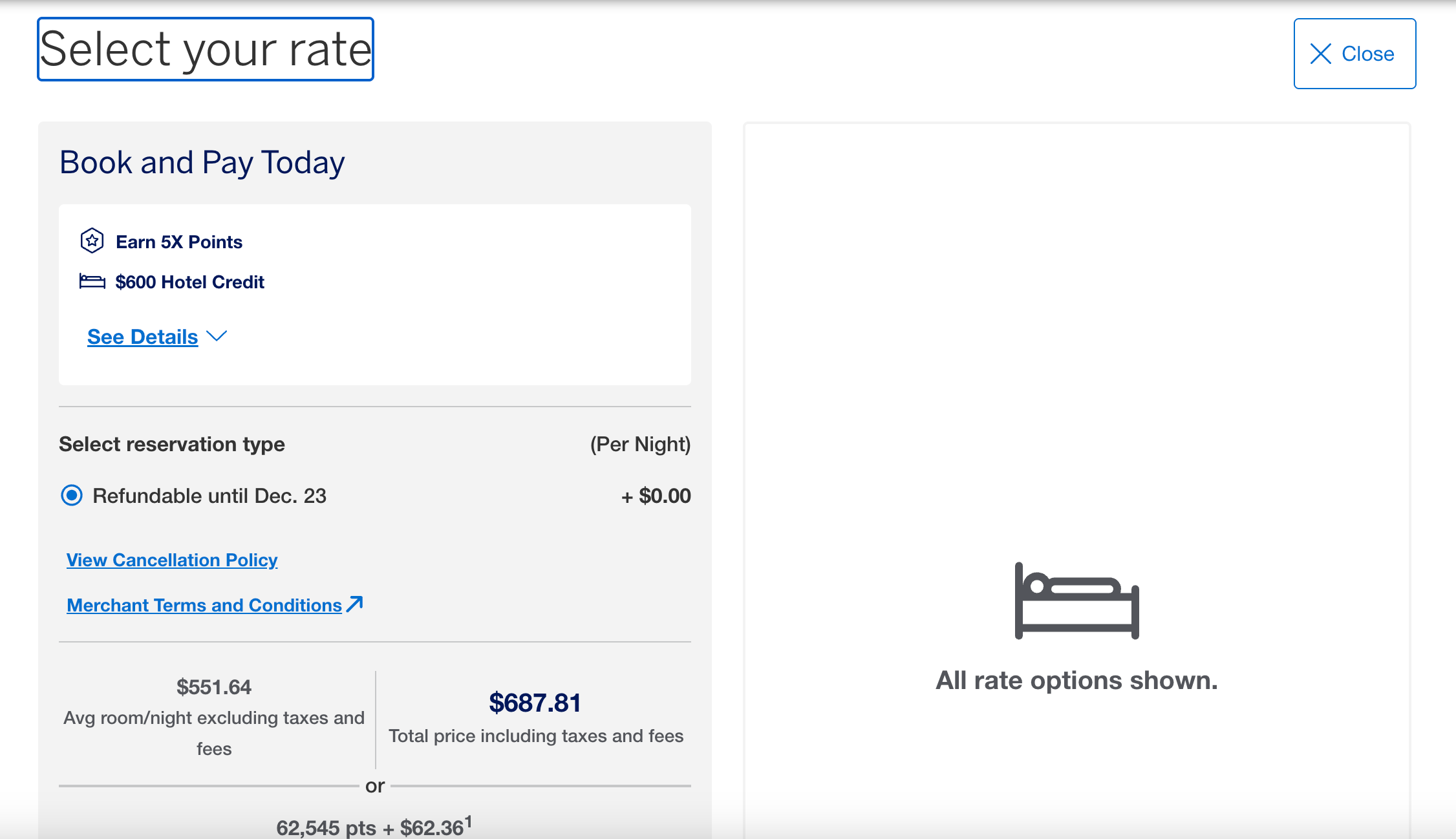Screen dimensions: 1456x839
Task: Select the Refundable until Dec. 23 radio button
Action: (72, 496)
